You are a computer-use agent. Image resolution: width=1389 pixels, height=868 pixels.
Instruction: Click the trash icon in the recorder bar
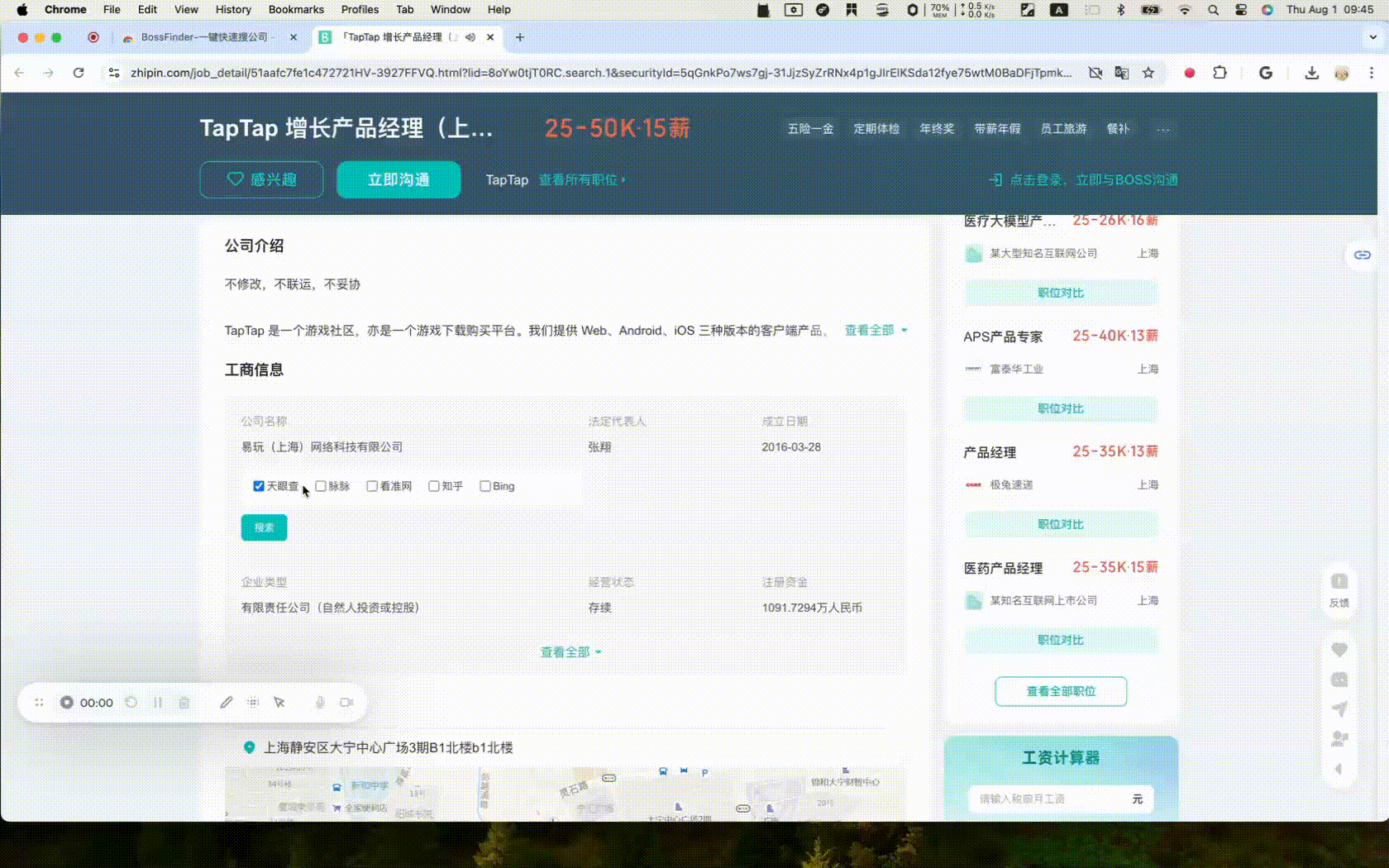(184, 703)
